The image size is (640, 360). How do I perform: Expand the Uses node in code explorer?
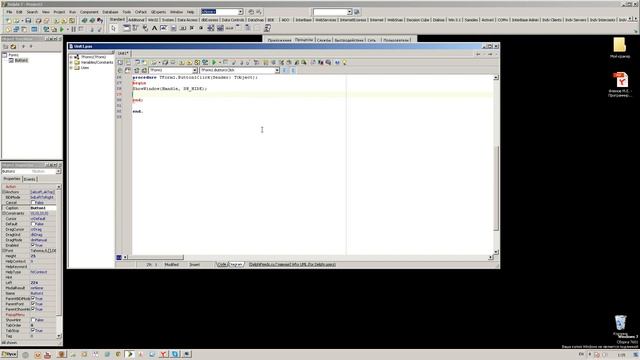pos(71,68)
